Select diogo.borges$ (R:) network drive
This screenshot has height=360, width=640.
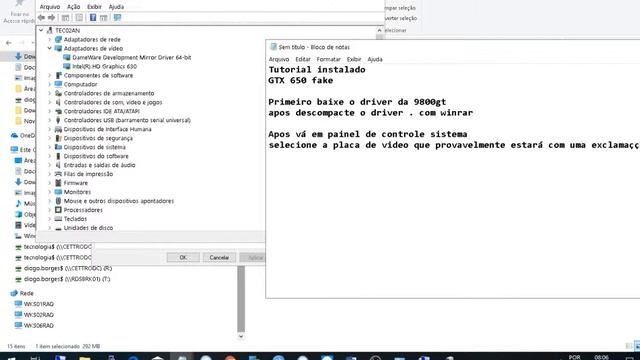(68, 269)
